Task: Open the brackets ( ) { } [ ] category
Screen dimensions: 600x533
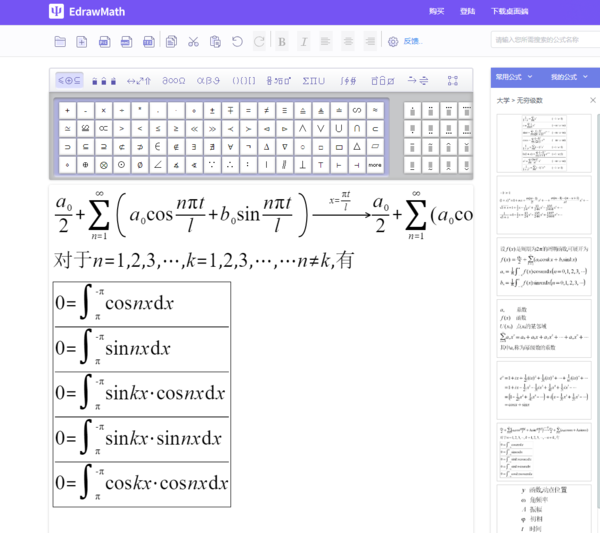Action: coord(244,81)
